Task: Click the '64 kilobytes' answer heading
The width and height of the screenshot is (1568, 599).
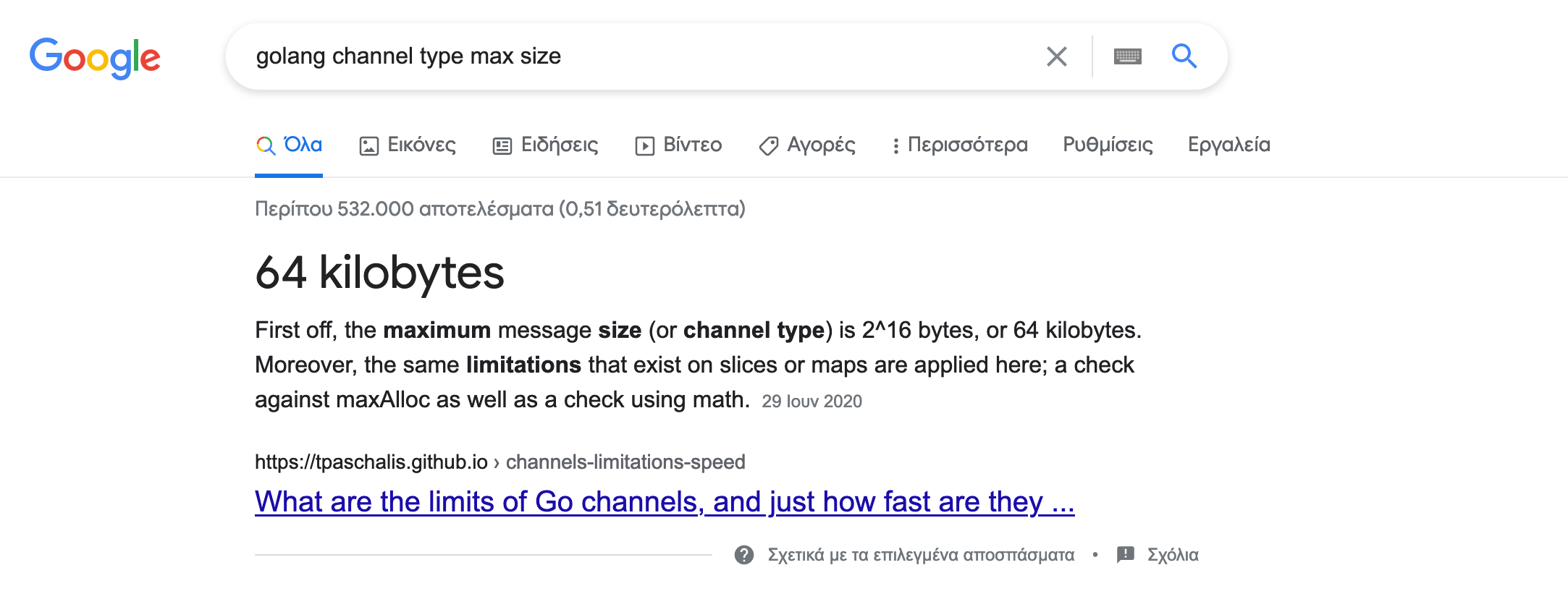Action: coord(379,273)
